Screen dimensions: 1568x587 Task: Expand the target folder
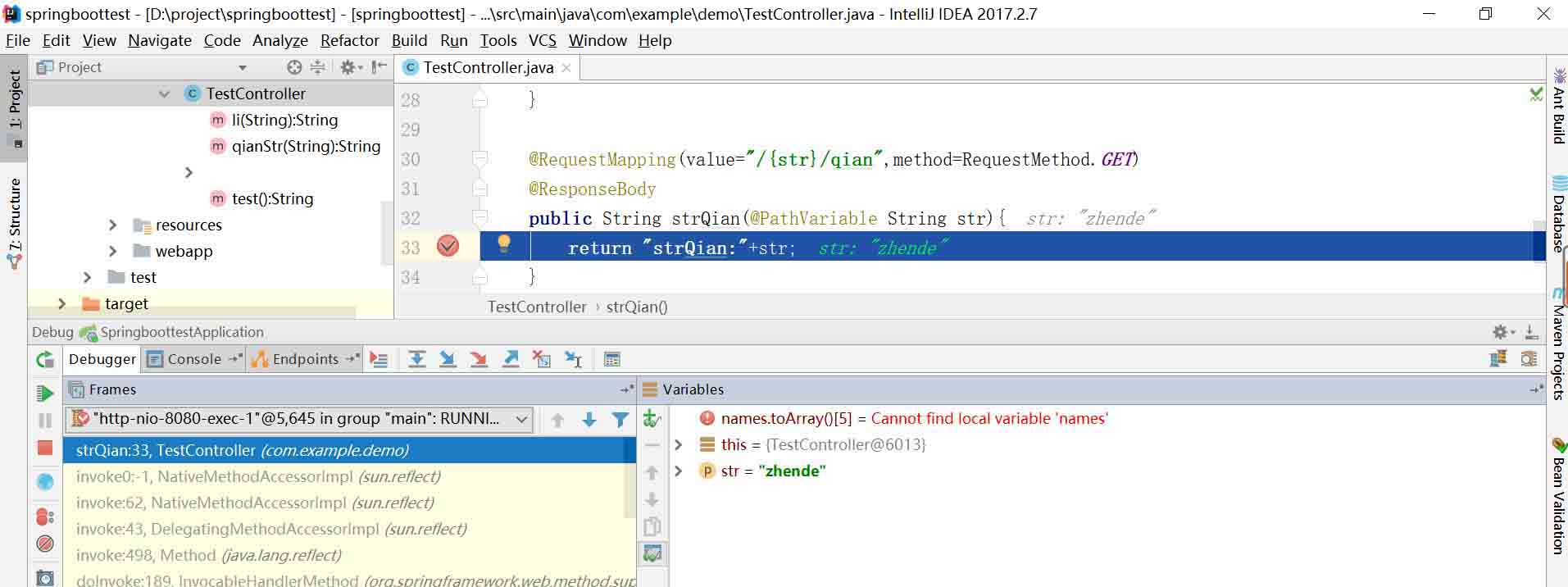pyautogui.click(x=61, y=304)
